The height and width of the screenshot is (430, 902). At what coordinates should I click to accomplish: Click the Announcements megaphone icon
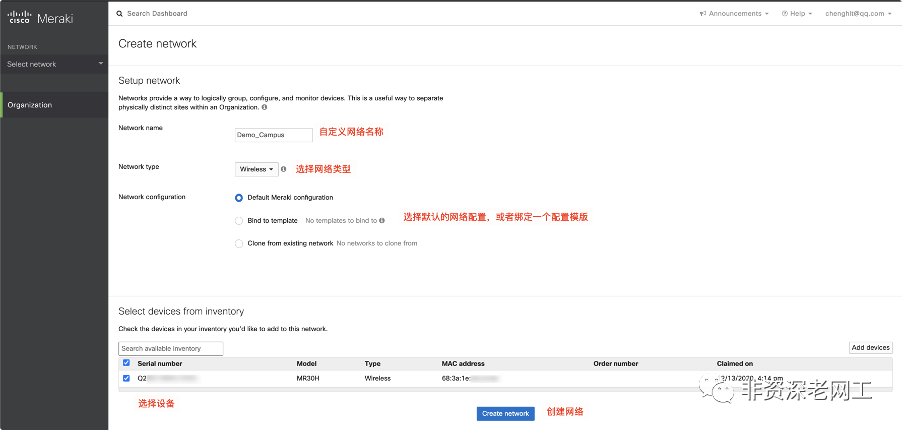pyautogui.click(x=702, y=13)
